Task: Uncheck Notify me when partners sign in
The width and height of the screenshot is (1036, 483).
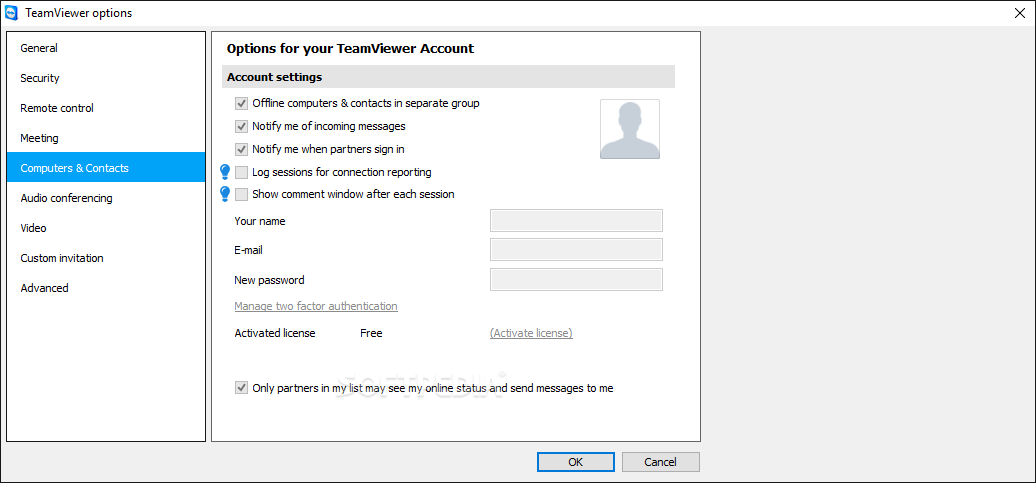Action: [241, 149]
